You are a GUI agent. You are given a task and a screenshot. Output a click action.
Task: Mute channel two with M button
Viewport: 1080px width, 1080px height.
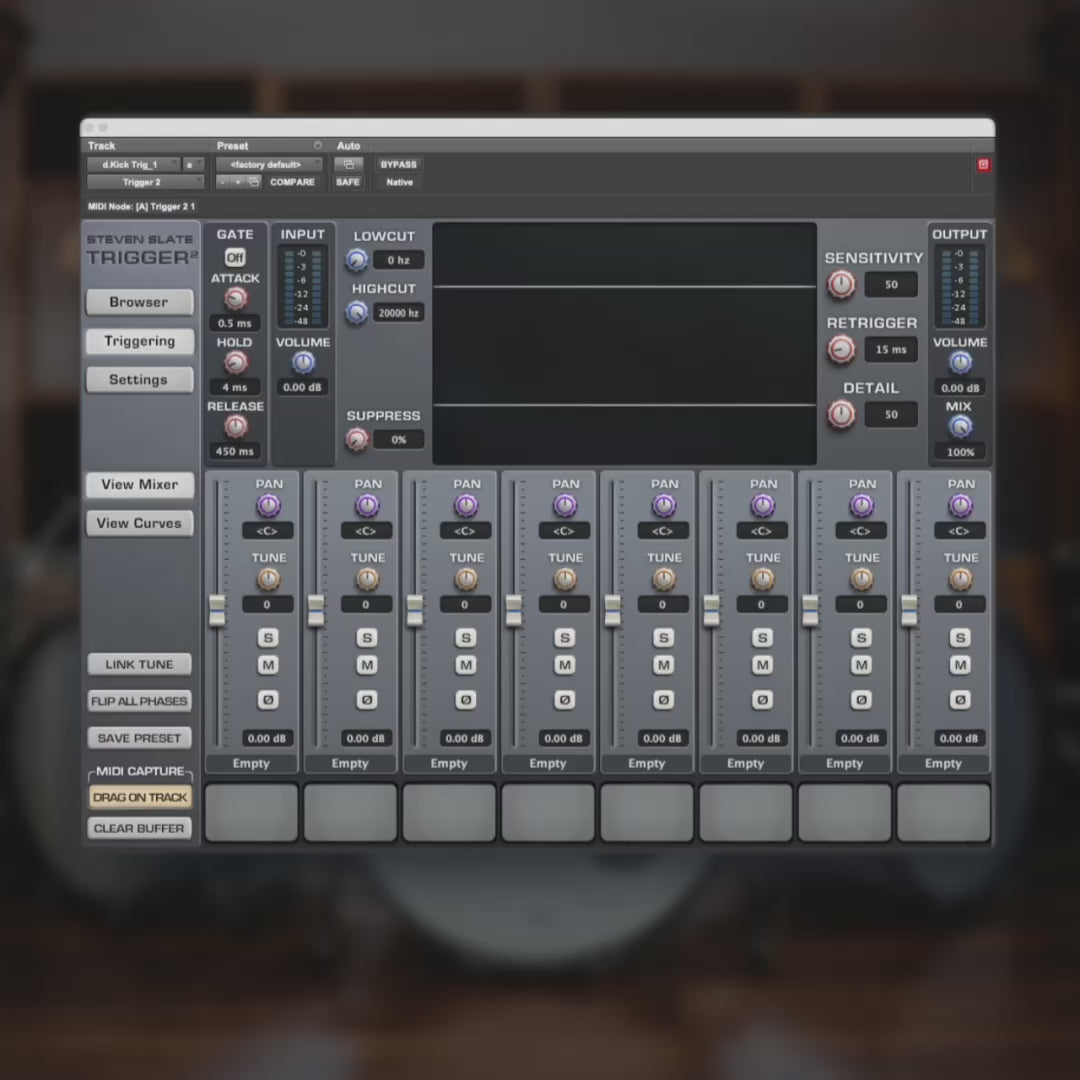pos(367,665)
